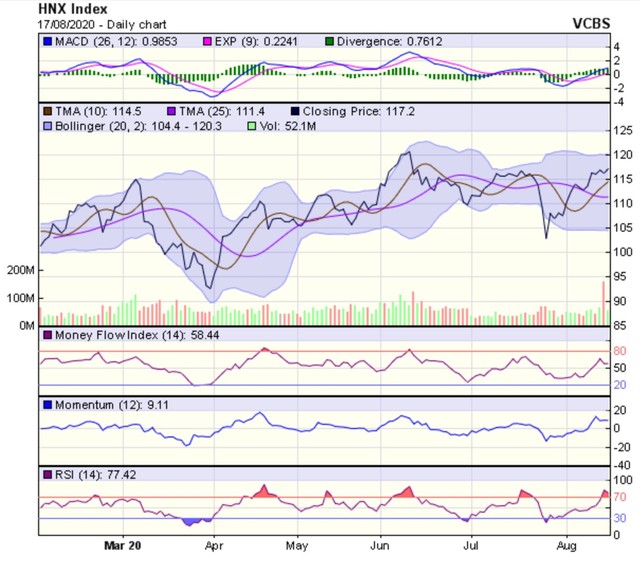Select the RSI (14) legend marker

(x=47, y=473)
